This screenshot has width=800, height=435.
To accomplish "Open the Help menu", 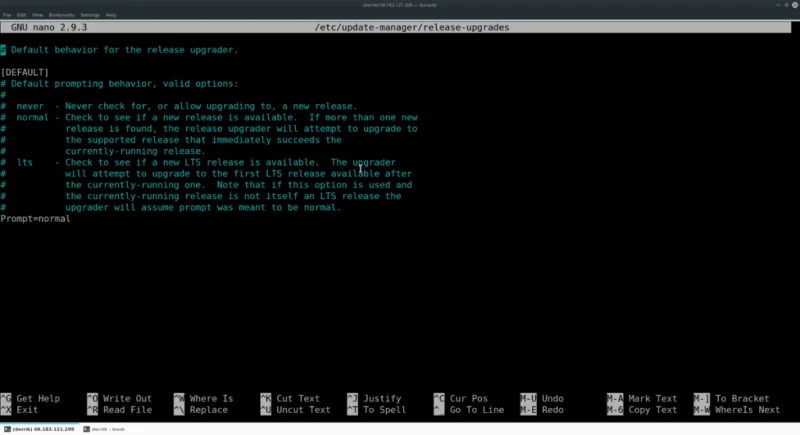I will click(111, 15).
